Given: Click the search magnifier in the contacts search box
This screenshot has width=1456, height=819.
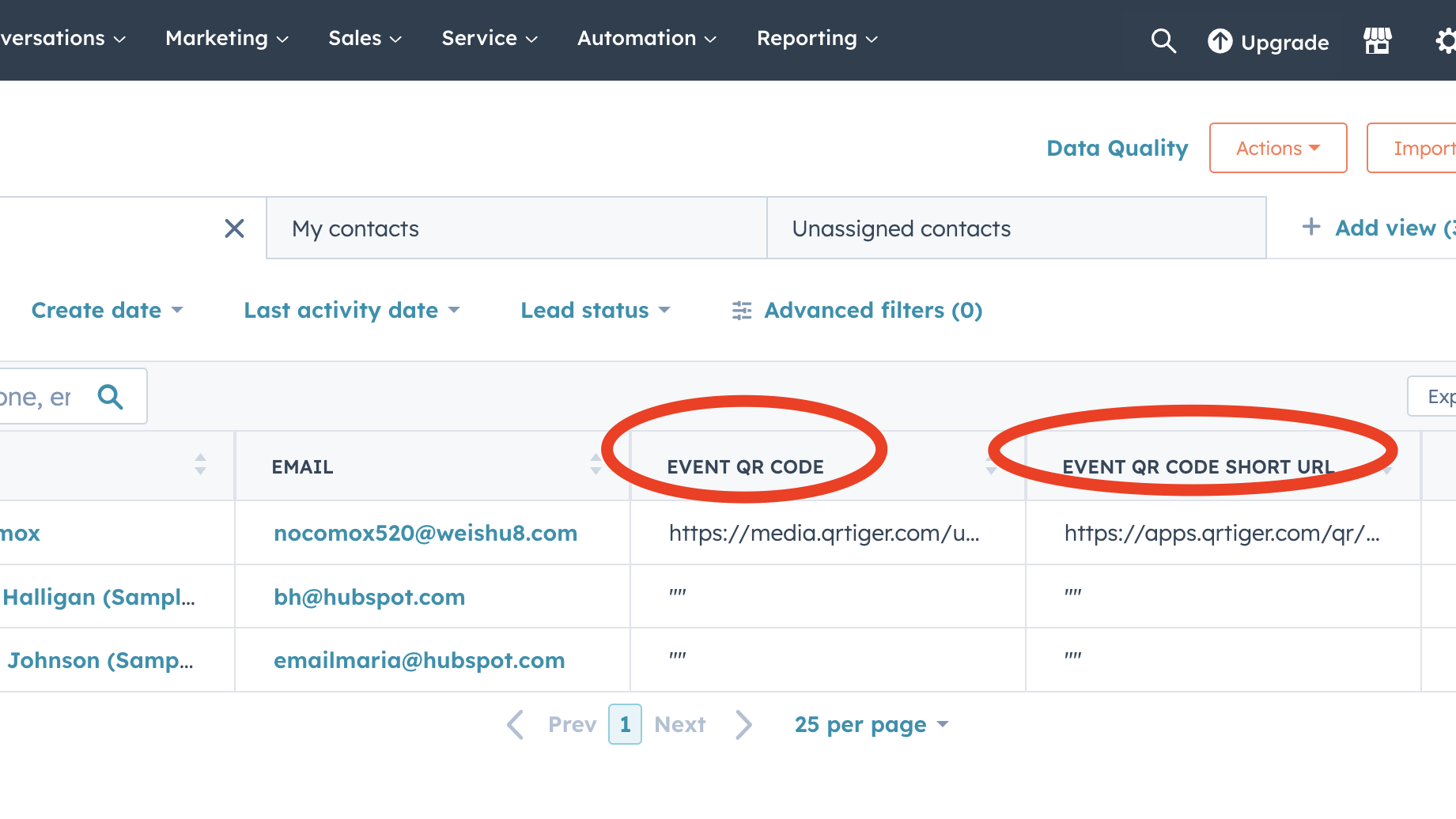Looking at the screenshot, I should tap(111, 397).
